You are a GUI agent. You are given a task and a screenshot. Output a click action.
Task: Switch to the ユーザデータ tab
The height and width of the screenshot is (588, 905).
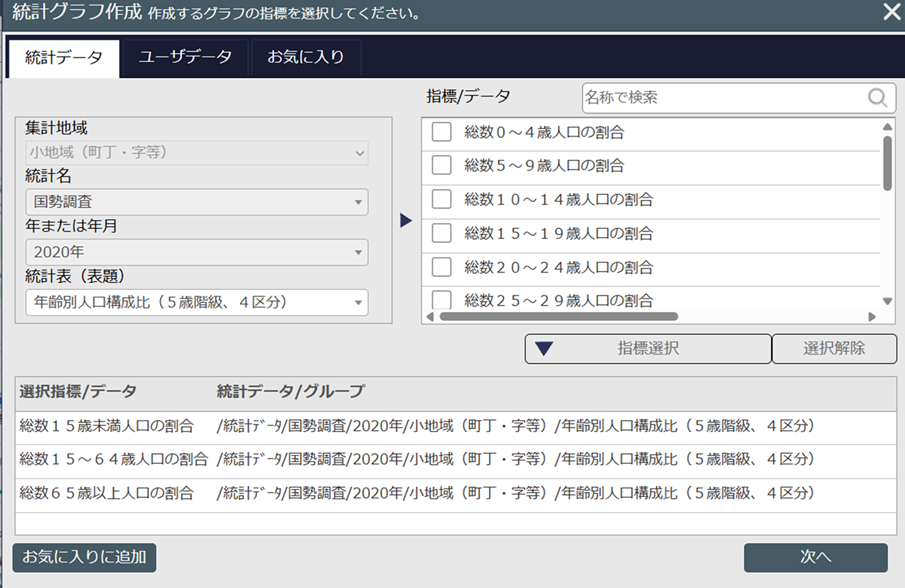coord(185,58)
